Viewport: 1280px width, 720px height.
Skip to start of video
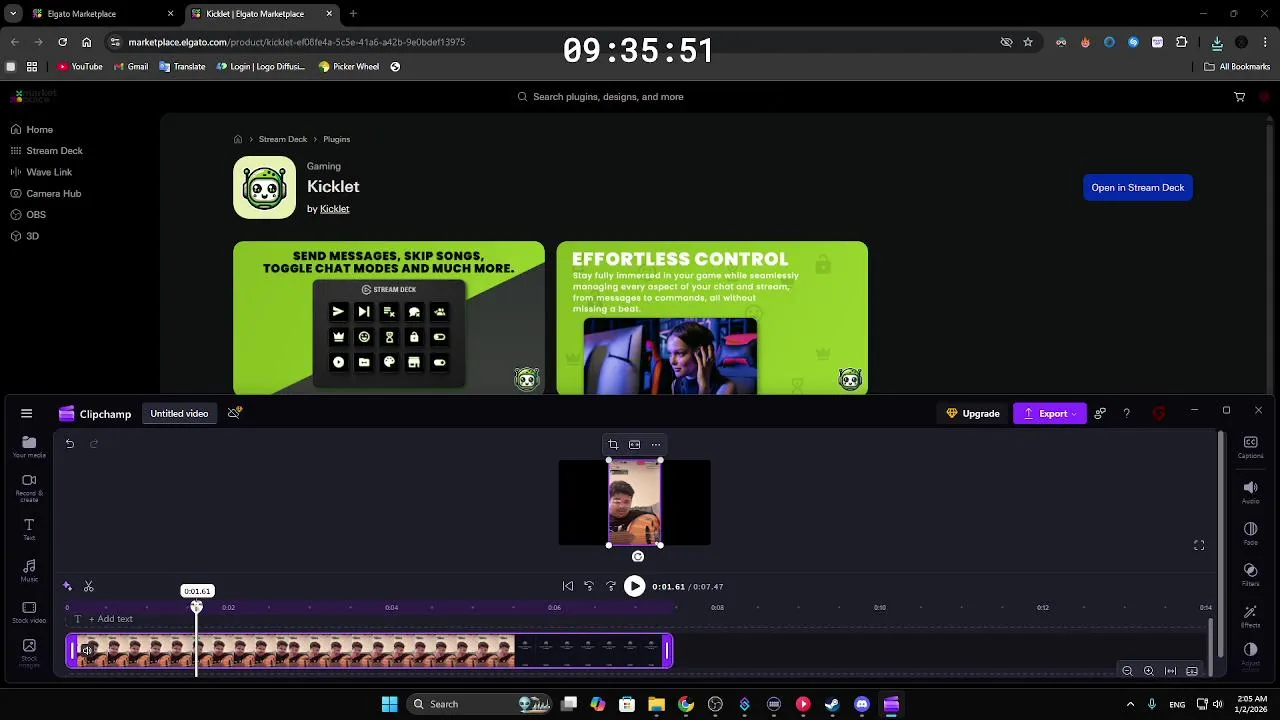click(x=568, y=587)
